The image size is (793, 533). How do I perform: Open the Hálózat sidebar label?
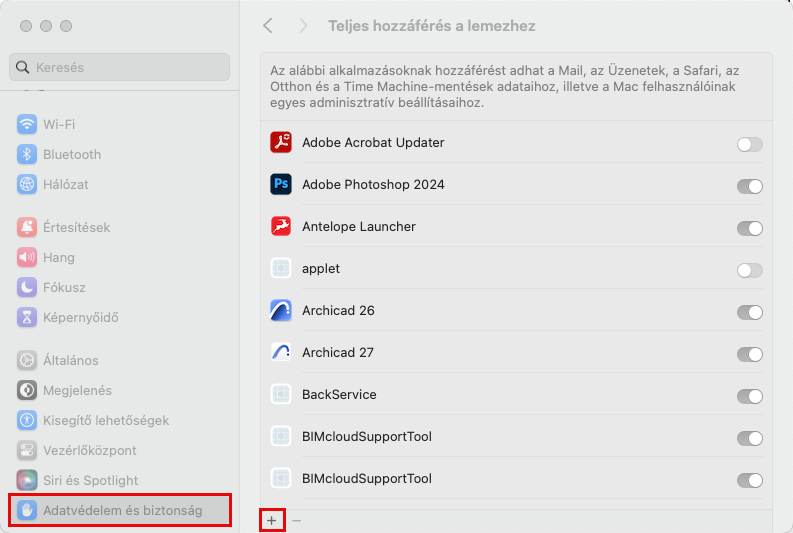66,185
